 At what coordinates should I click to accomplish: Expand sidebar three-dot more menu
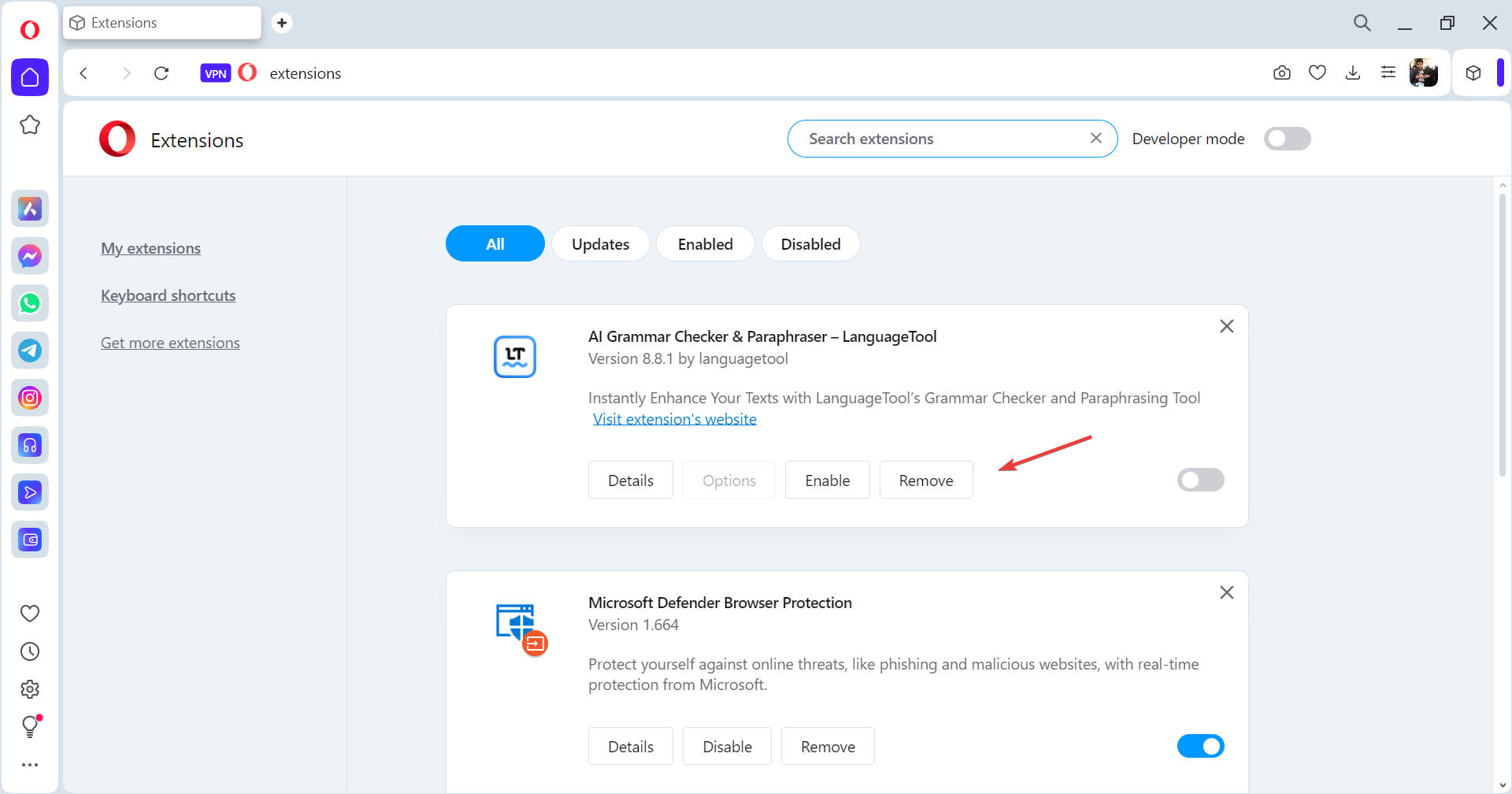[x=30, y=765]
